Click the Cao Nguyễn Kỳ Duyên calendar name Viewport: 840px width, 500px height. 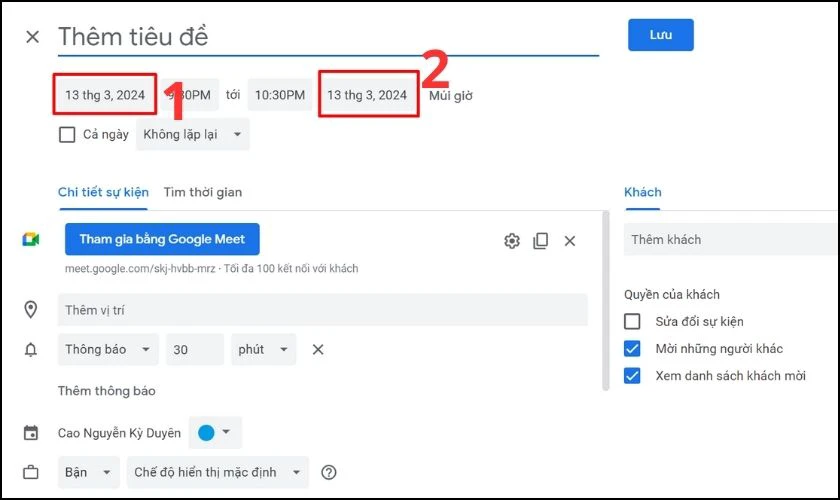click(x=119, y=433)
